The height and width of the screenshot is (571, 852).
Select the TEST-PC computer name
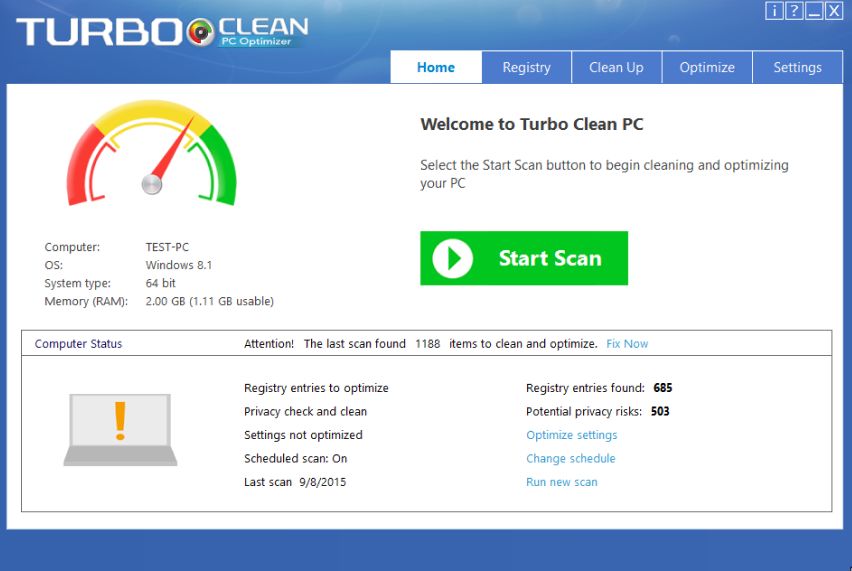(167, 247)
